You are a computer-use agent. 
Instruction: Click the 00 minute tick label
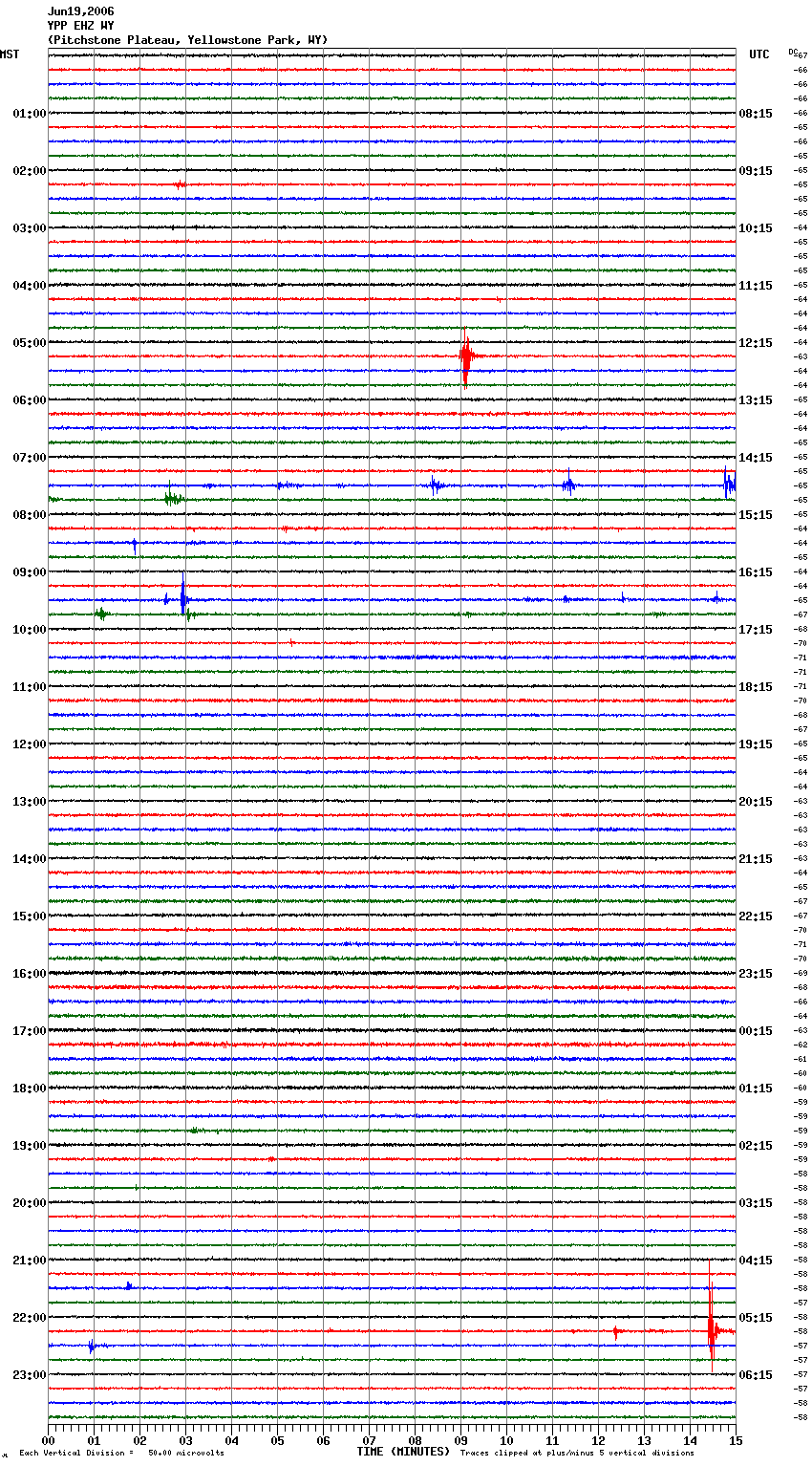coord(48,1440)
